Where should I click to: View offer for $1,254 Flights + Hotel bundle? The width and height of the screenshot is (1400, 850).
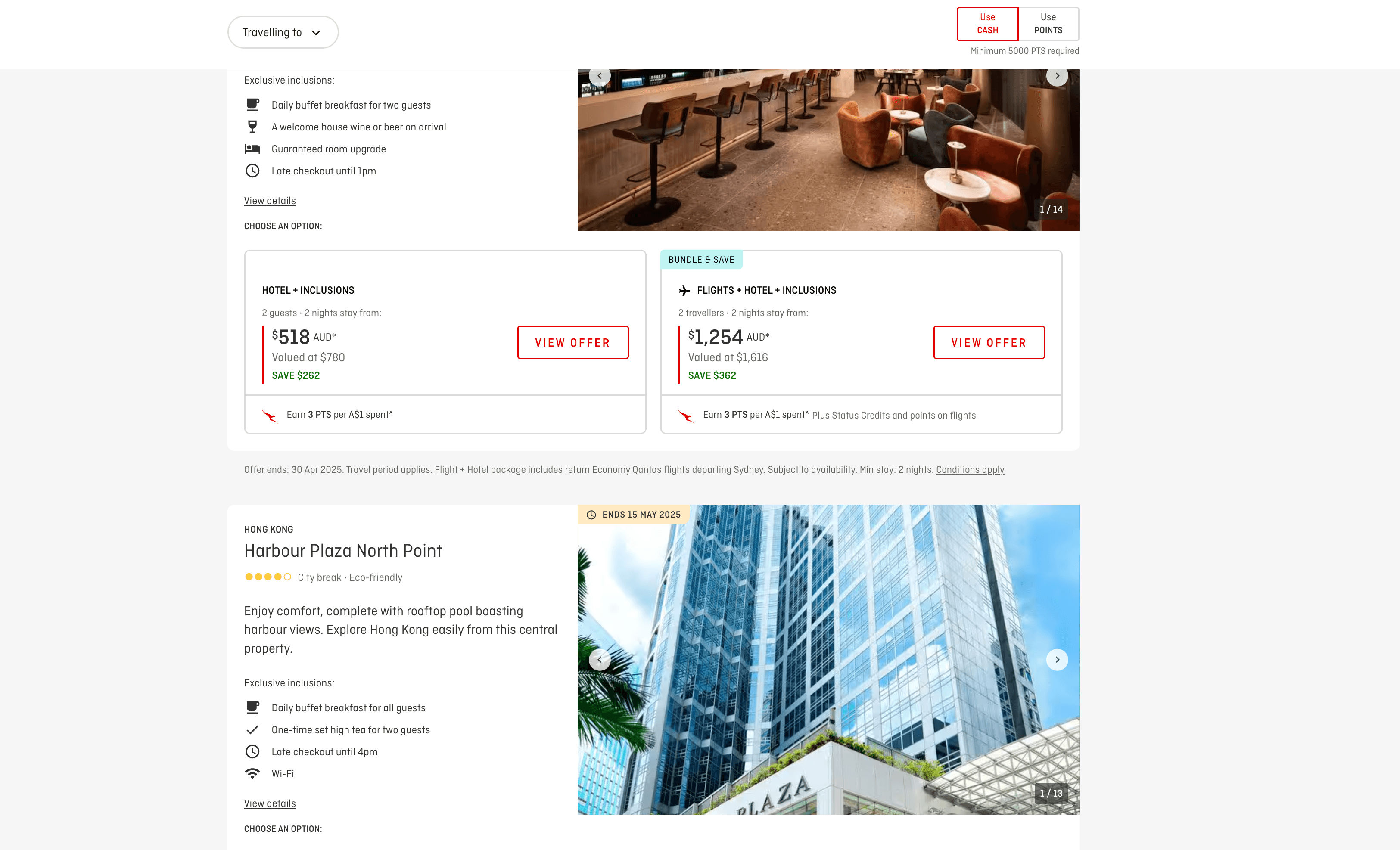tap(989, 342)
